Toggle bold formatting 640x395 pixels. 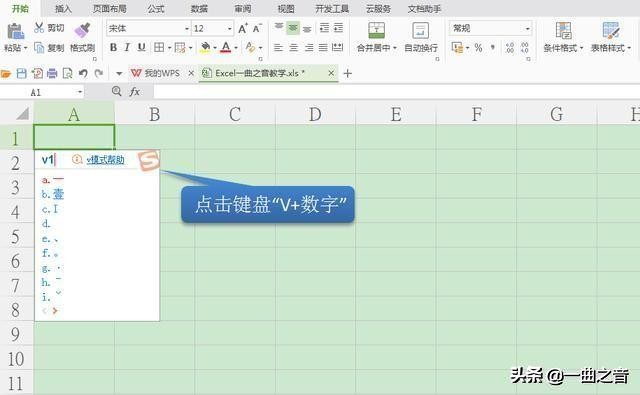pyautogui.click(x=113, y=48)
